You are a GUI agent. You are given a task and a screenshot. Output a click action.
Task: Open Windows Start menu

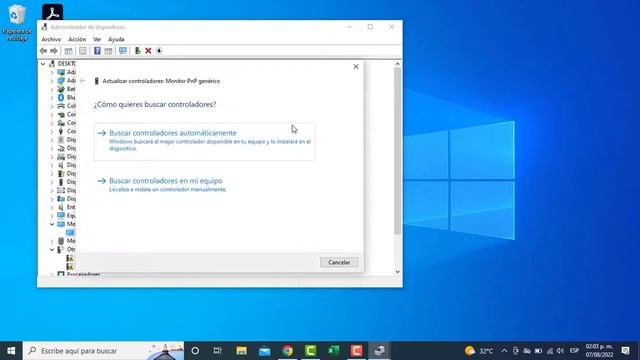pos(11,351)
